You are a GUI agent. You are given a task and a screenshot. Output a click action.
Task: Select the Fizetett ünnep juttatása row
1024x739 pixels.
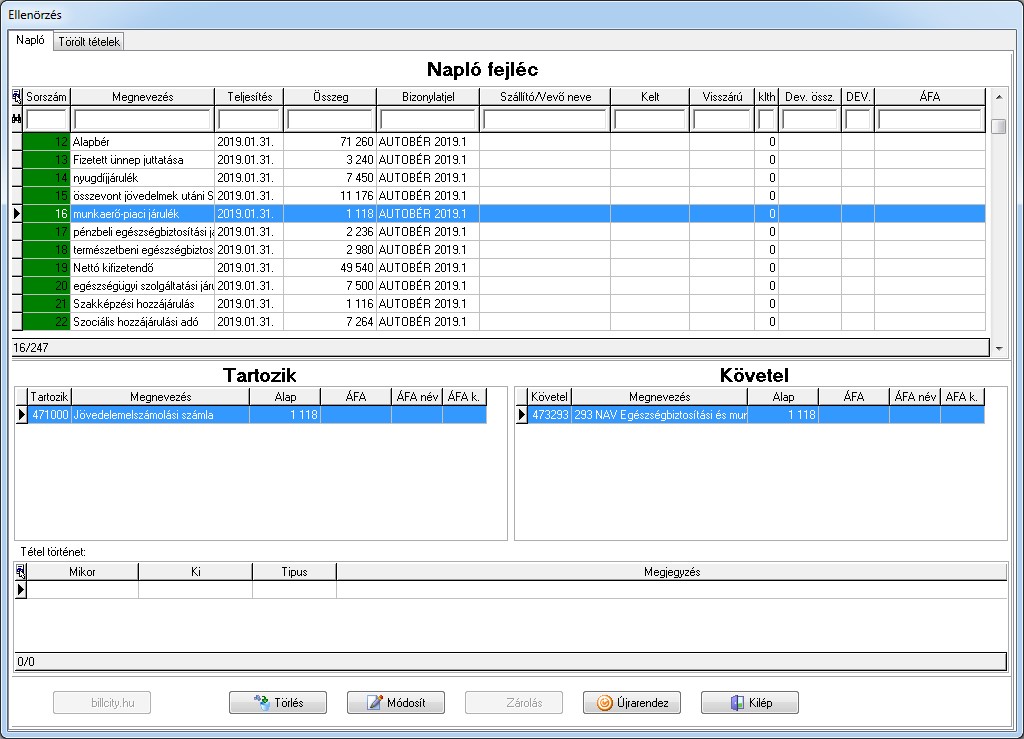(499, 160)
